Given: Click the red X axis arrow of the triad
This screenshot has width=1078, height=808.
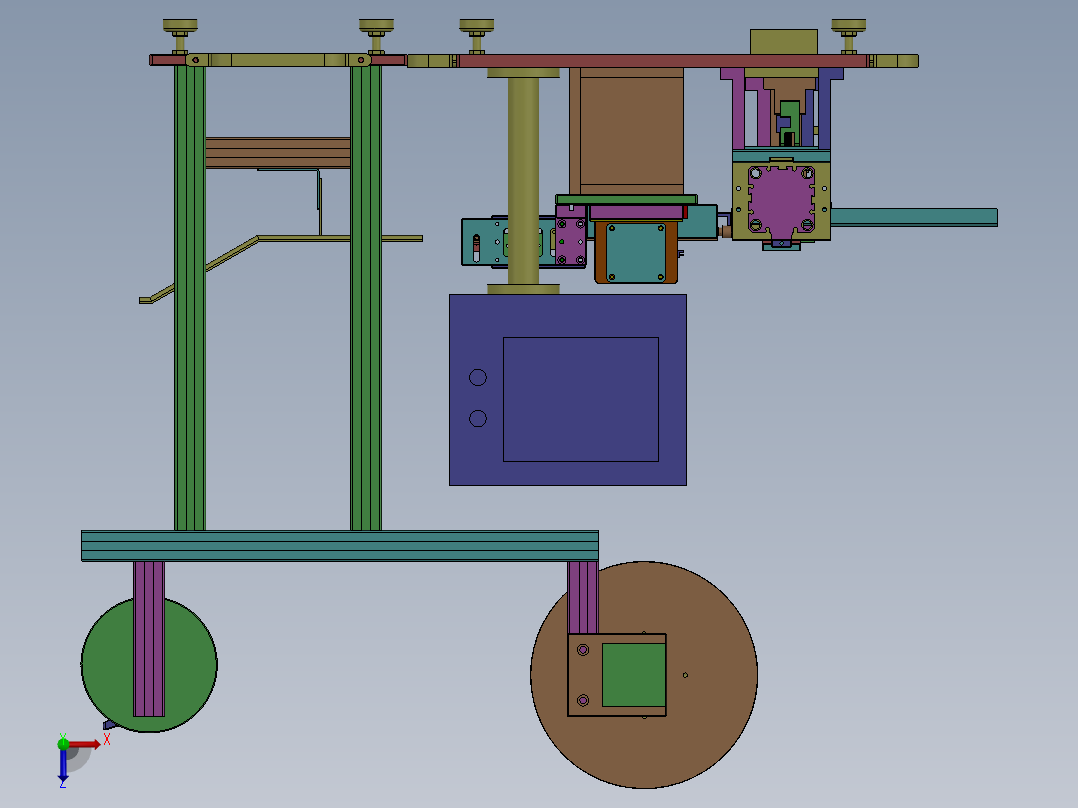Looking at the screenshot, I should (84, 744).
